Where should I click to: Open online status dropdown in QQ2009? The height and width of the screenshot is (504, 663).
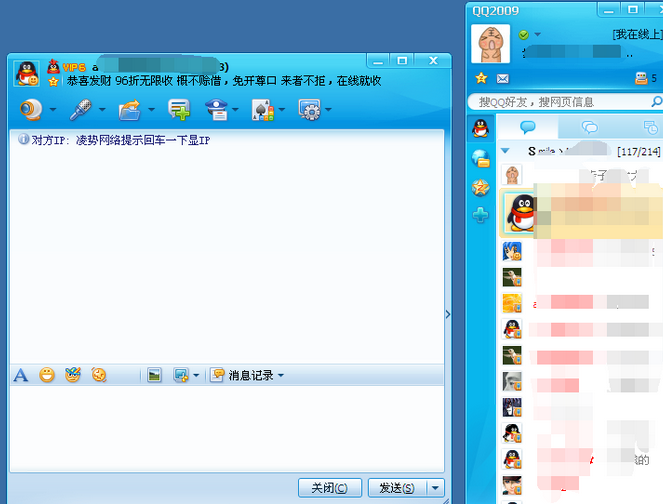click(x=538, y=34)
